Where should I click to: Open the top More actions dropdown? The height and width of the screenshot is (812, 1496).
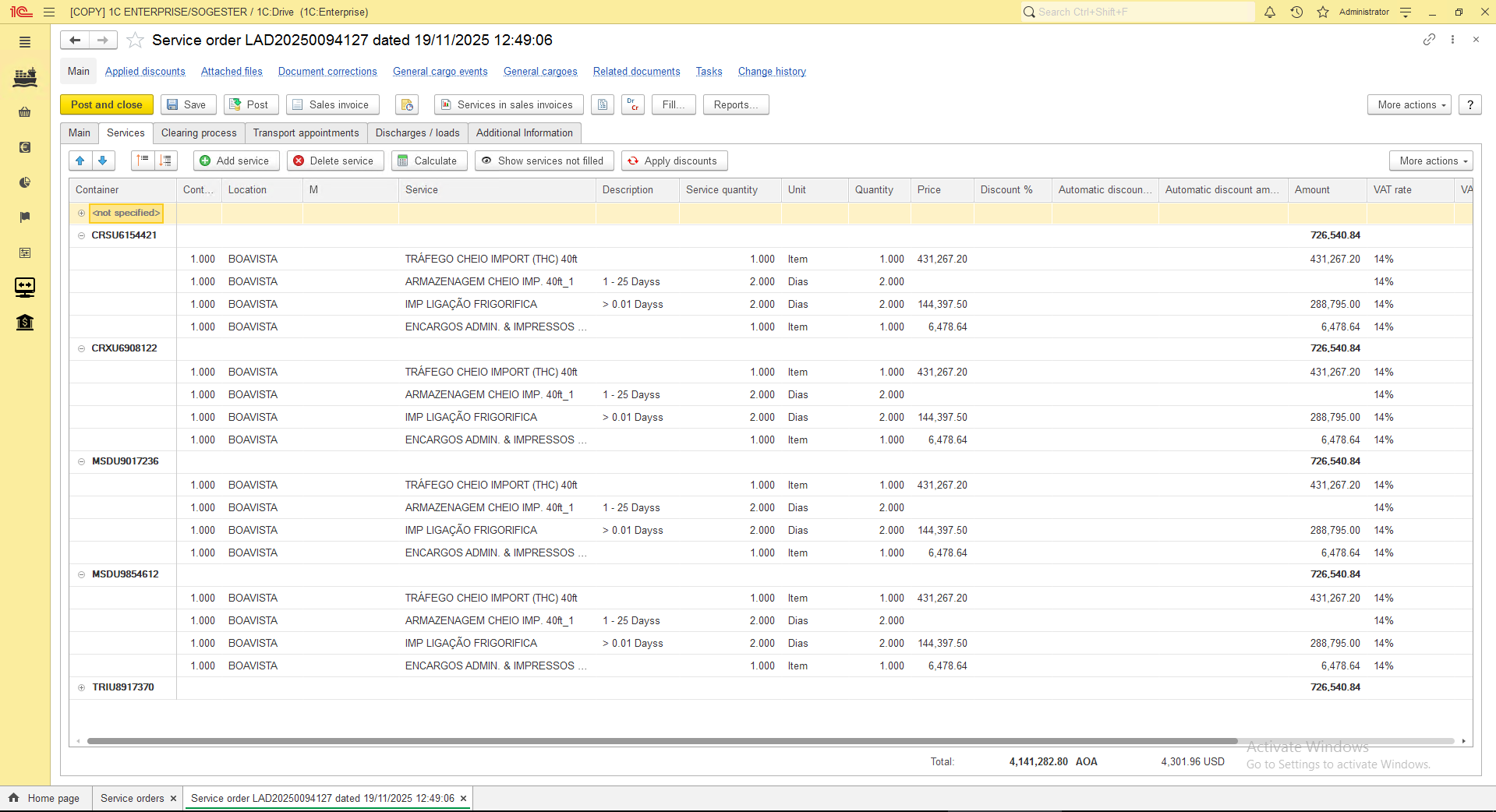[x=1409, y=104]
